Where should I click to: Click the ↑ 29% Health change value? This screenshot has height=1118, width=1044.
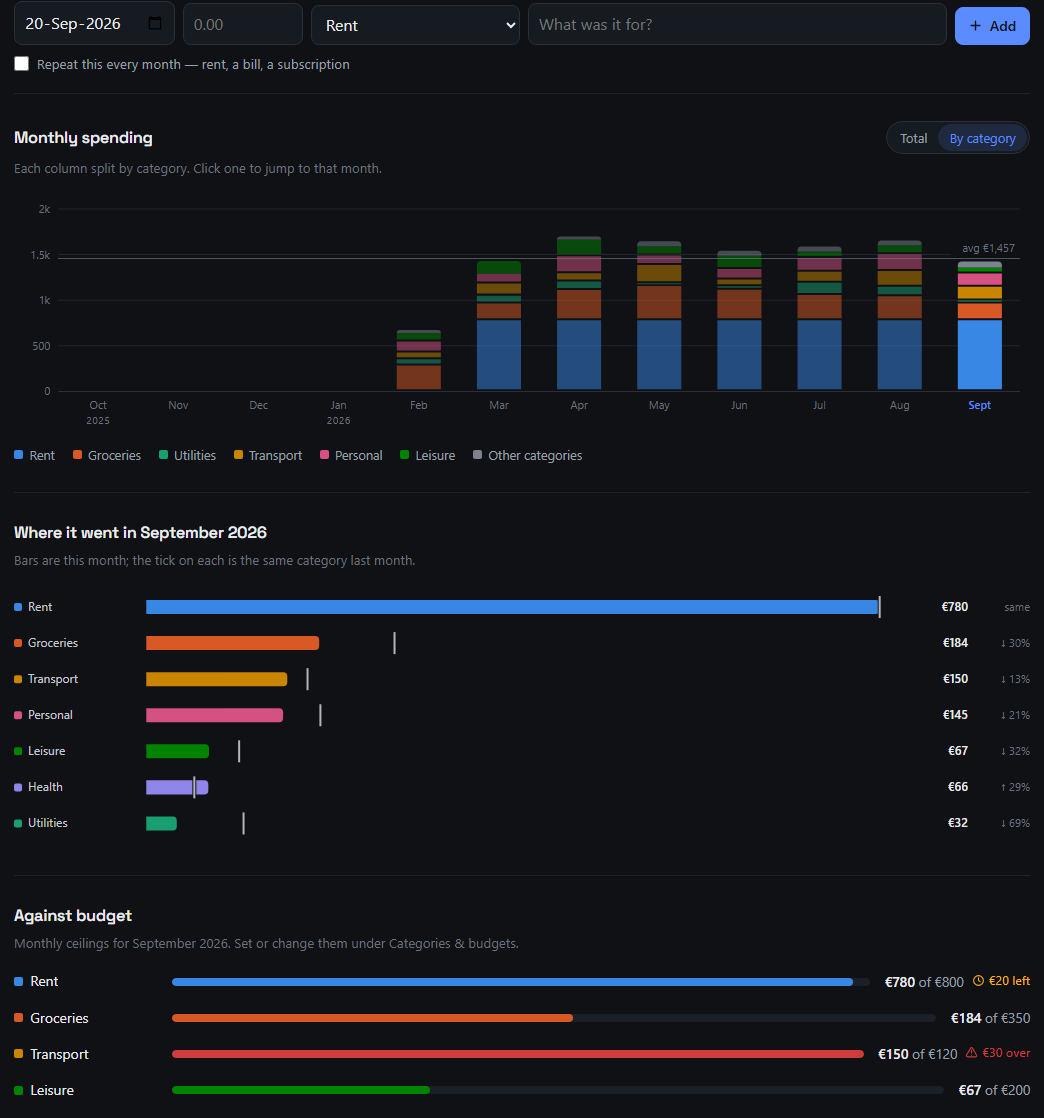pyautogui.click(x=1015, y=787)
